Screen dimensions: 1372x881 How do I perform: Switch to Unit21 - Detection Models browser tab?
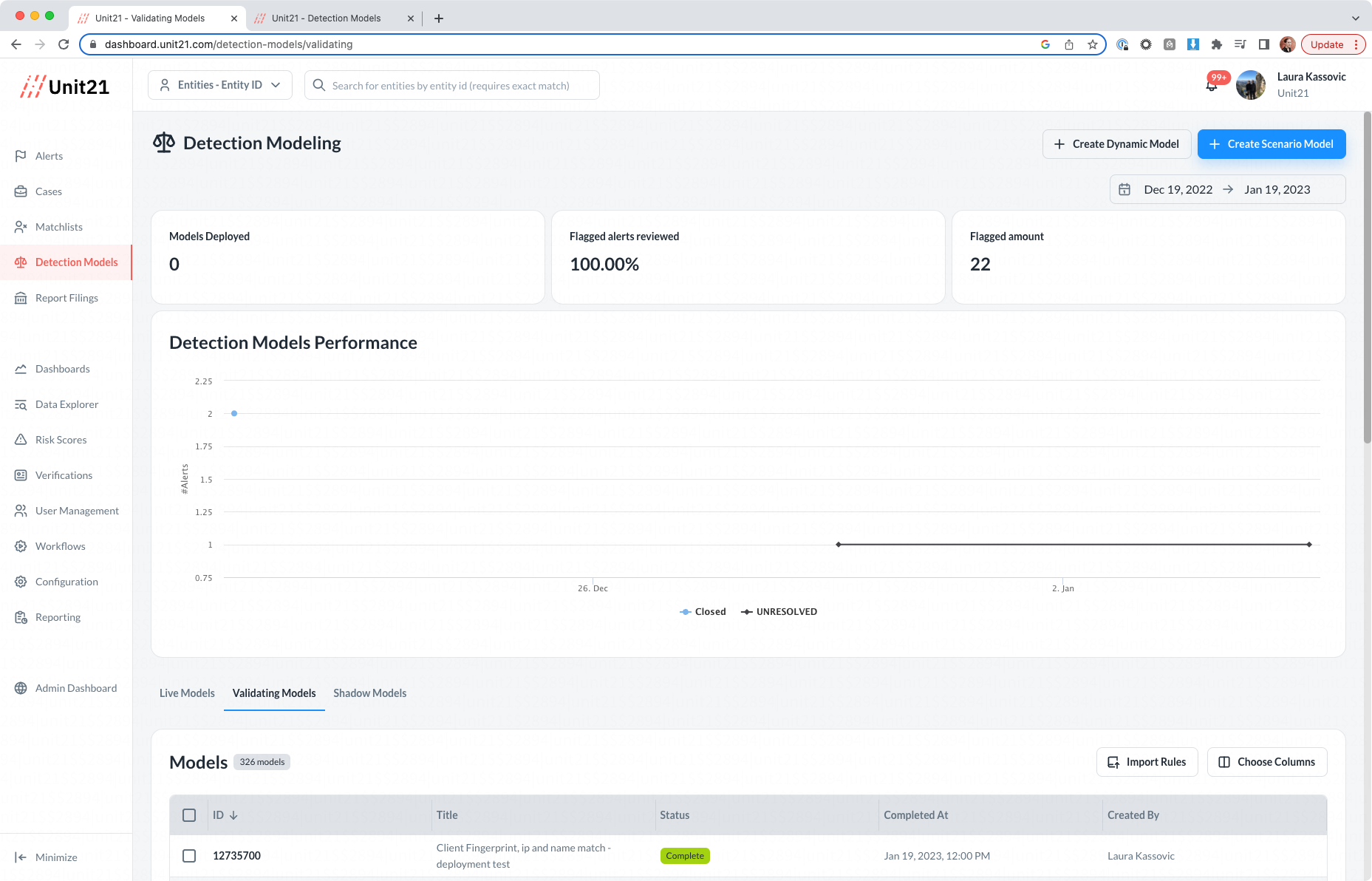tap(334, 18)
